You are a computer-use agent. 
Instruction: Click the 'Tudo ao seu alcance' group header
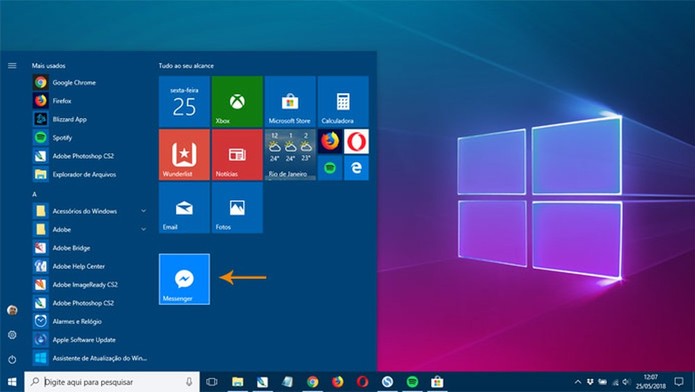186,66
